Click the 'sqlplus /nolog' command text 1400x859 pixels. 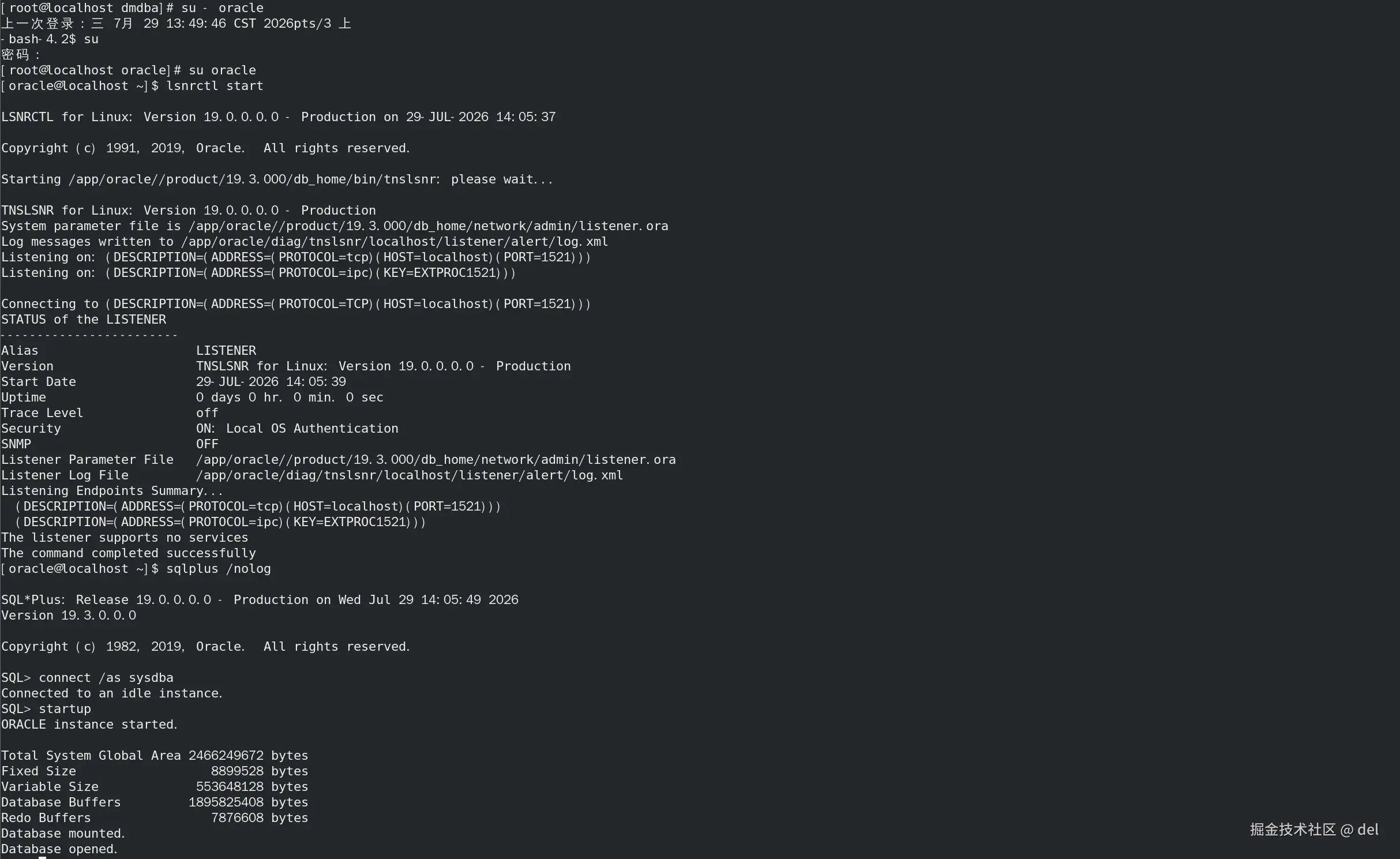point(219,569)
